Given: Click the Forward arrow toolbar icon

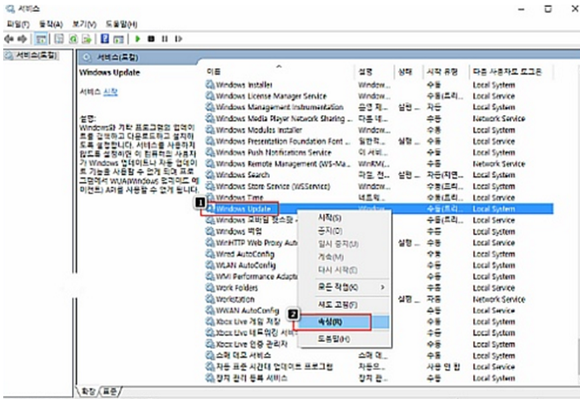Looking at the screenshot, I should pyautogui.click(x=22, y=38).
